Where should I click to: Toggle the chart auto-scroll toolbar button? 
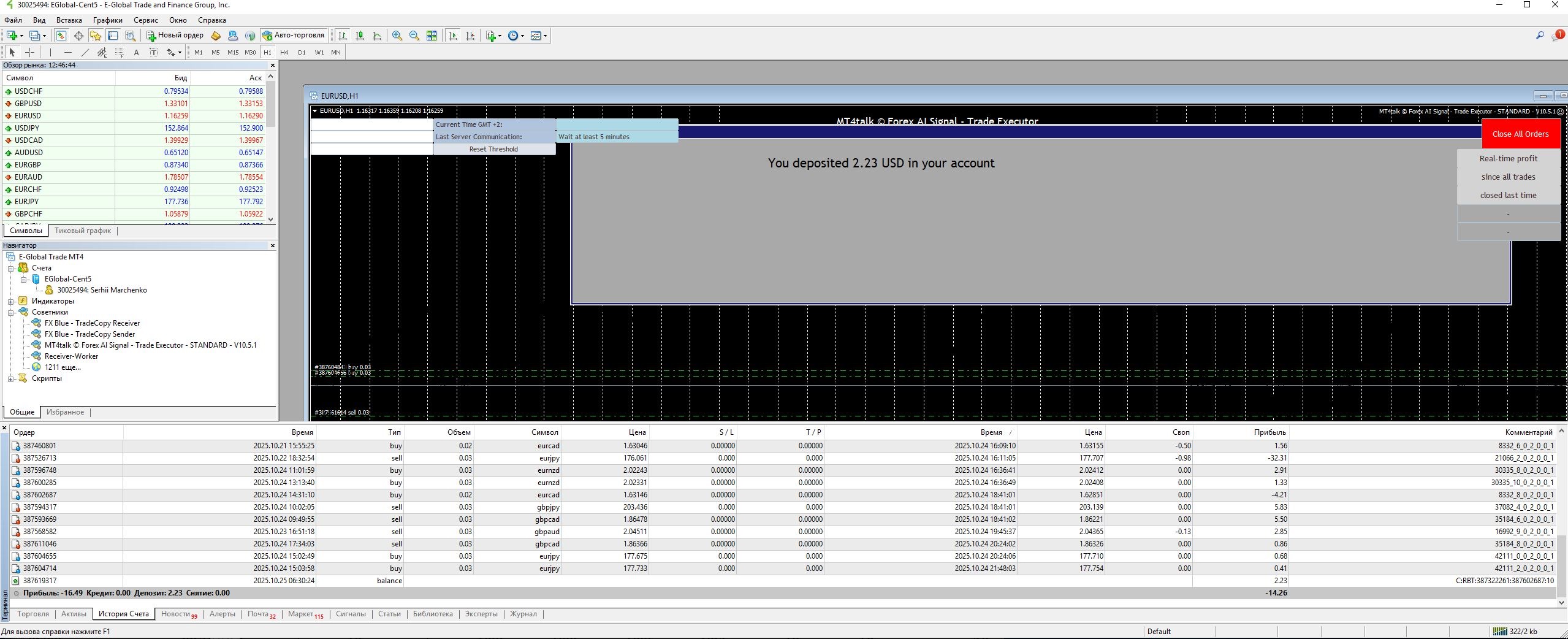tap(453, 36)
